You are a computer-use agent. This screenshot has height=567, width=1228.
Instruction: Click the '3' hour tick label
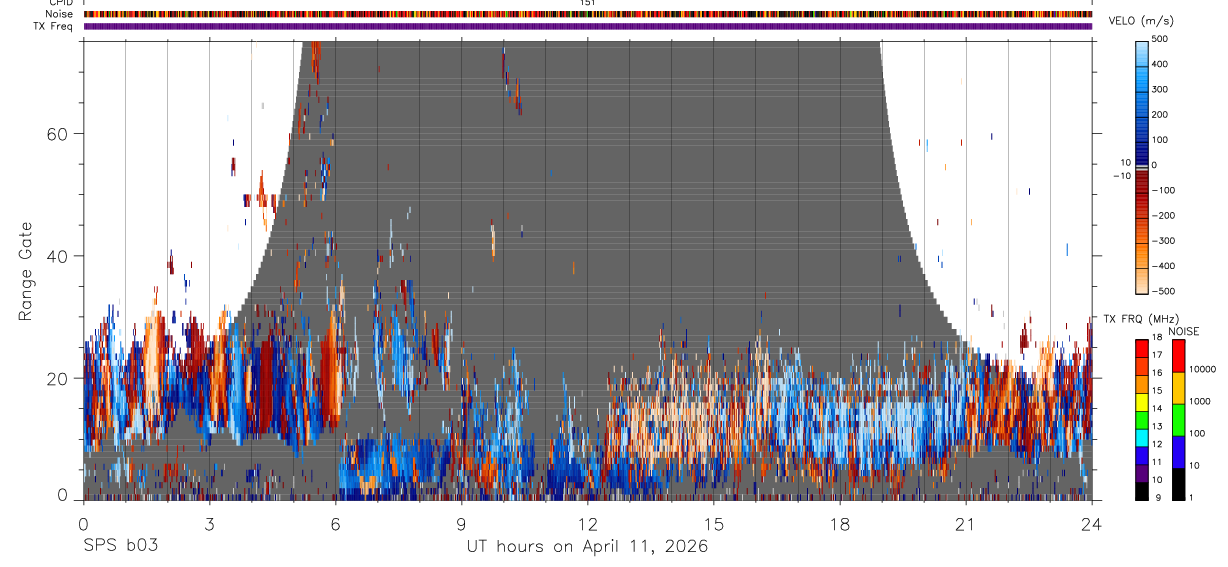click(209, 524)
